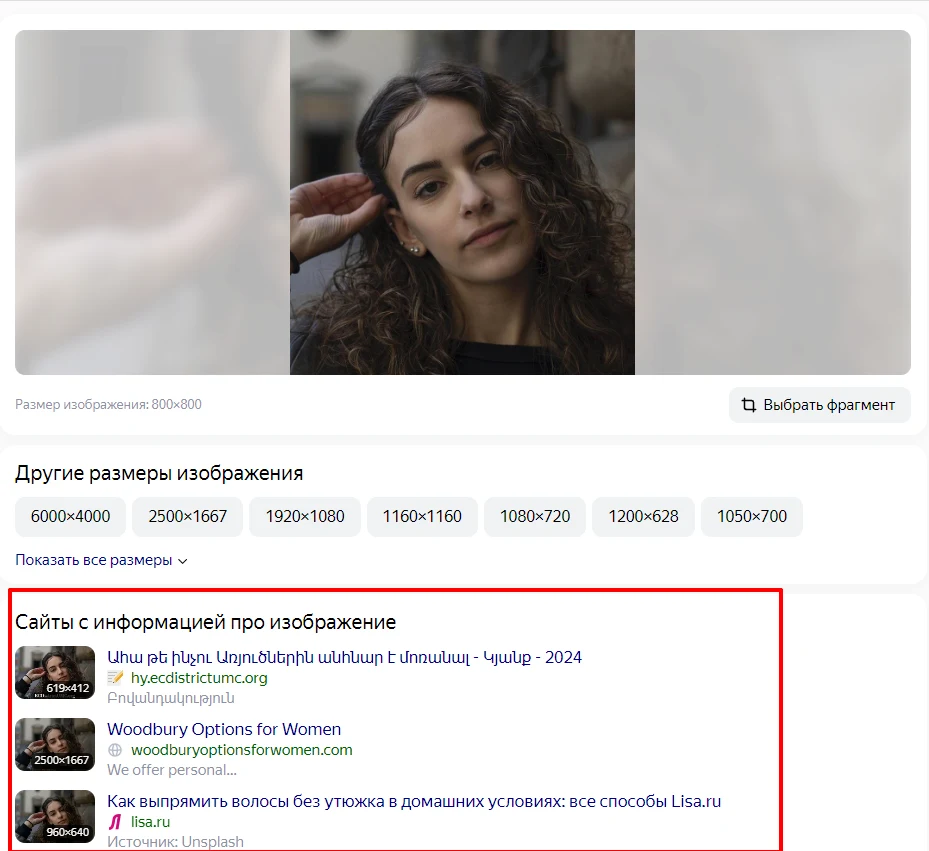
Task: Pick the 1200×628 size option
Action: tap(643, 517)
